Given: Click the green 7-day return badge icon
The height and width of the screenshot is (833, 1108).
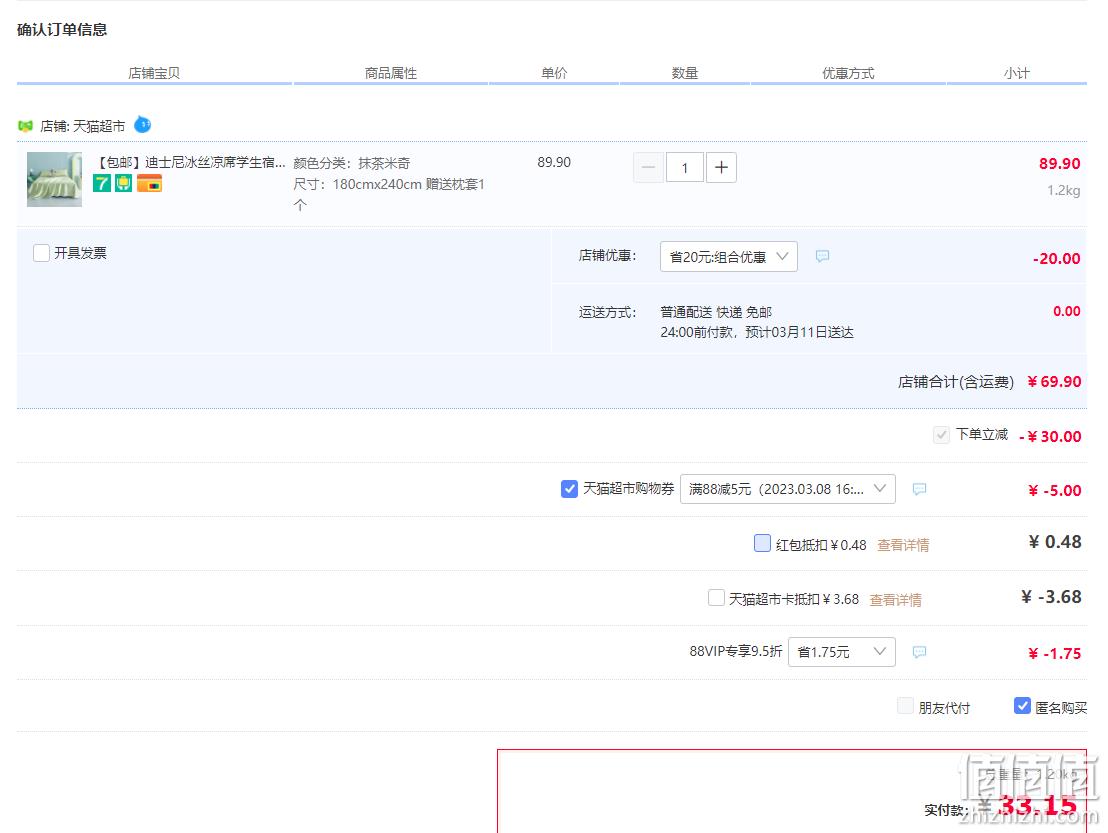Looking at the screenshot, I should [102, 184].
